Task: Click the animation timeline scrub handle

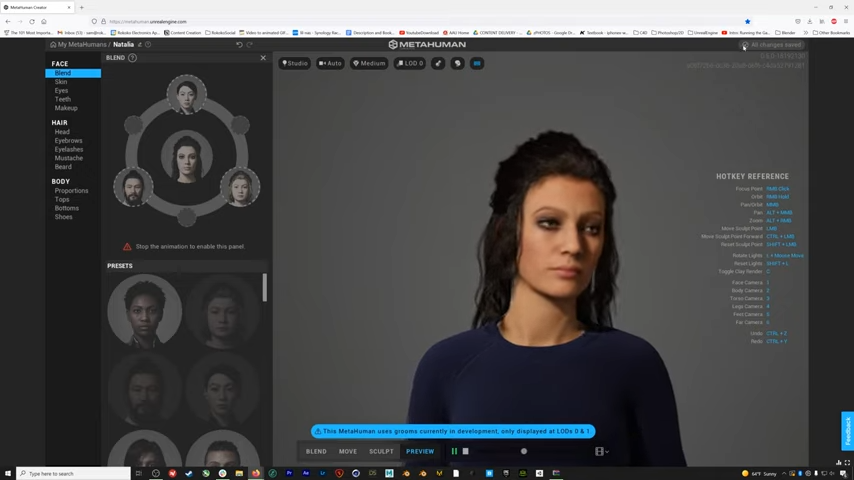Action: click(523, 451)
